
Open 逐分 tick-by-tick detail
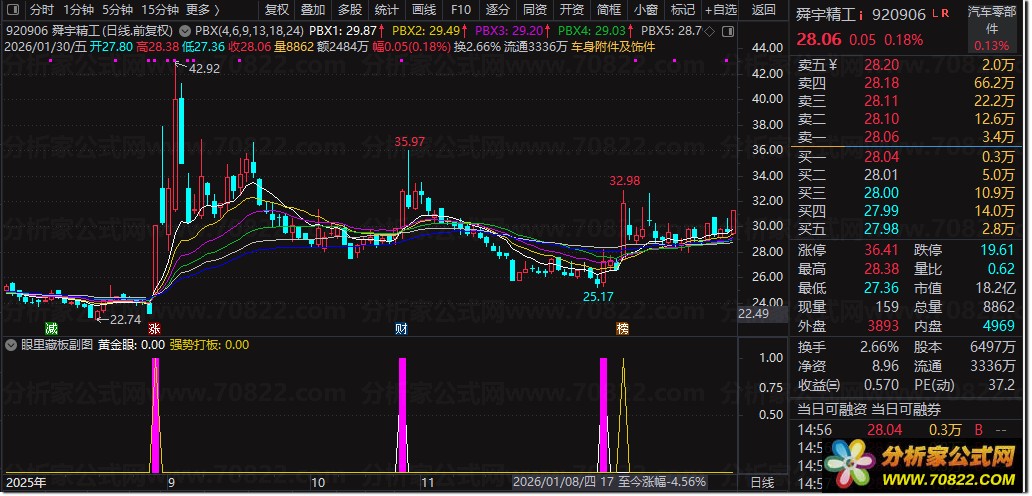point(498,10)
